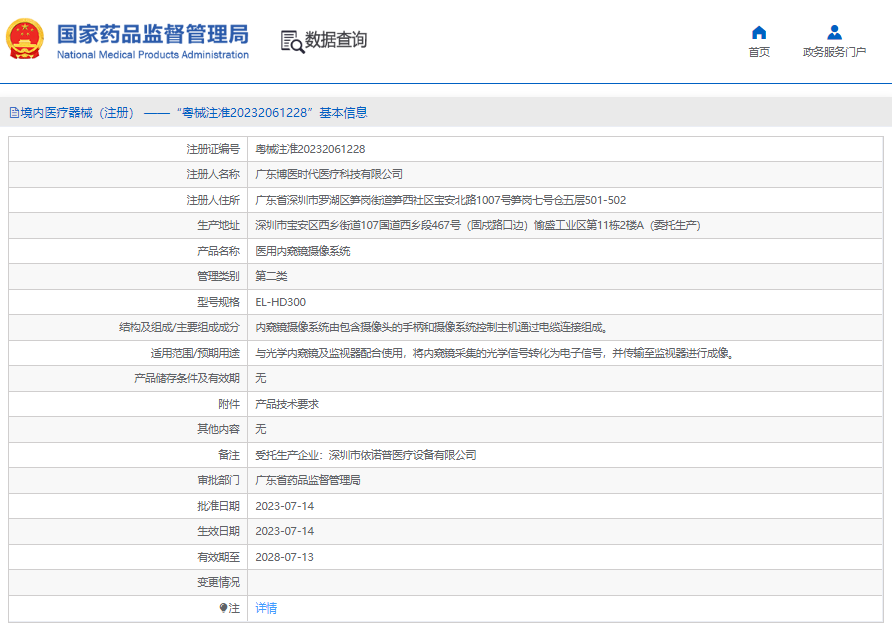This screenshot has height=627, width=892.
Task: Open the 详情 link
Action: [x=266, y=608]
